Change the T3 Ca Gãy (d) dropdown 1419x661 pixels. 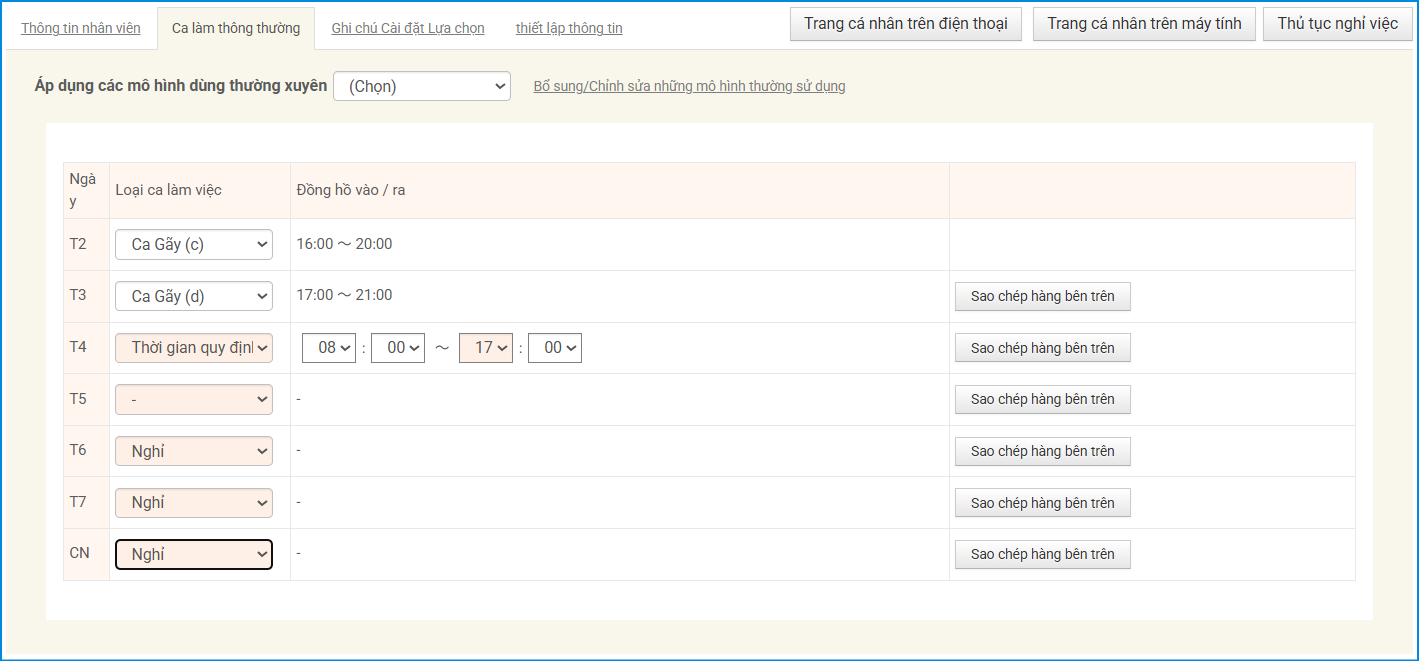[194, 296]
